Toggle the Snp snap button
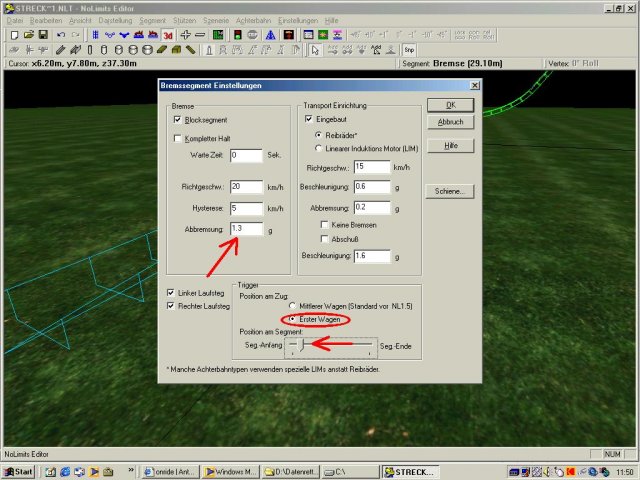 click(x=409, y=50)
